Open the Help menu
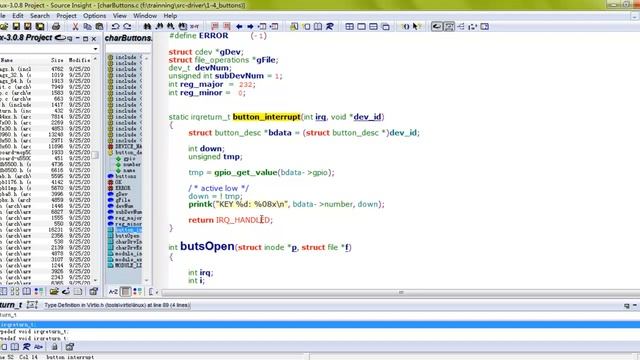Image resolution: width=640 pixels, height=360 pixels. [x=170, y=16]
